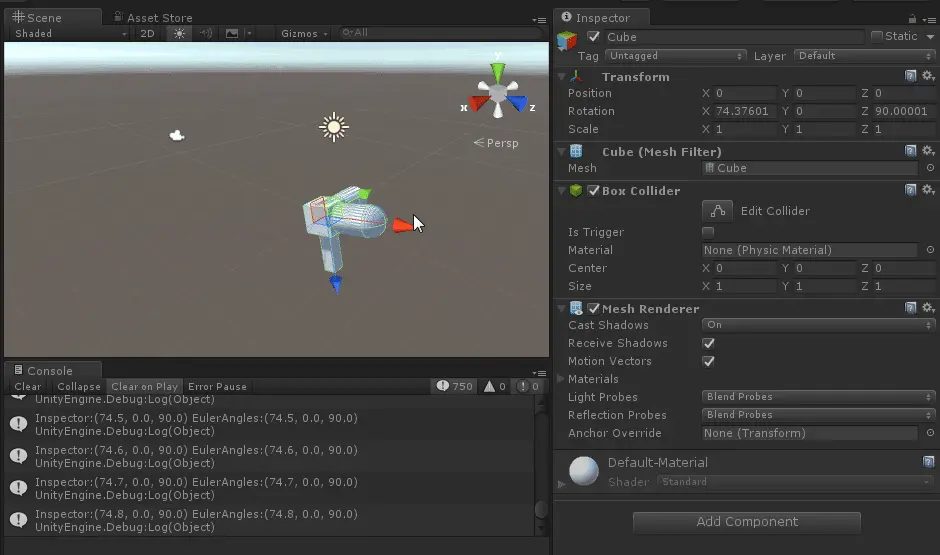The image size is (940, 555).
Task: Click the Edit Collider icon button
Action: 717,211
